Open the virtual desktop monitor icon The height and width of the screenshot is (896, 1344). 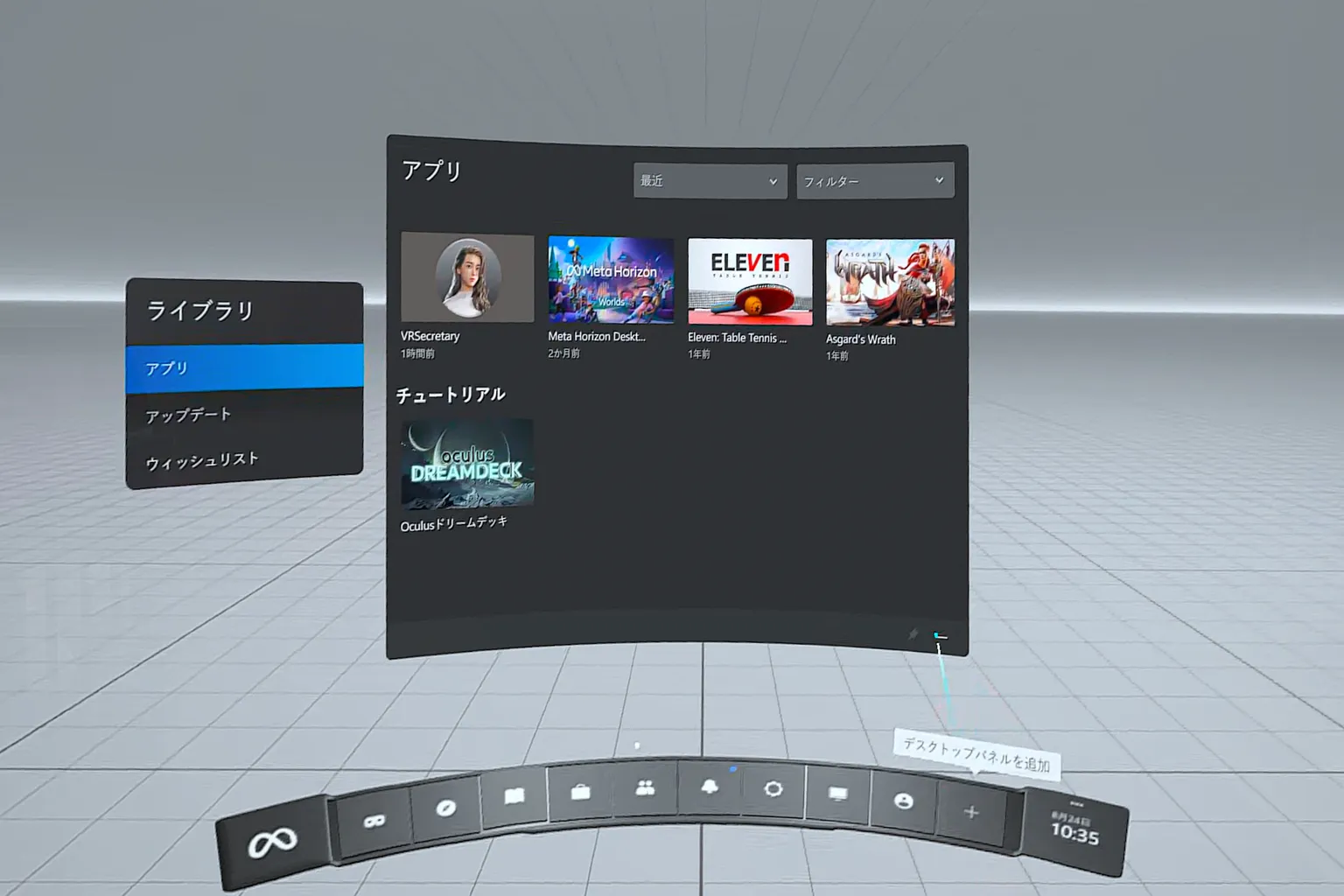coord(838,794)
